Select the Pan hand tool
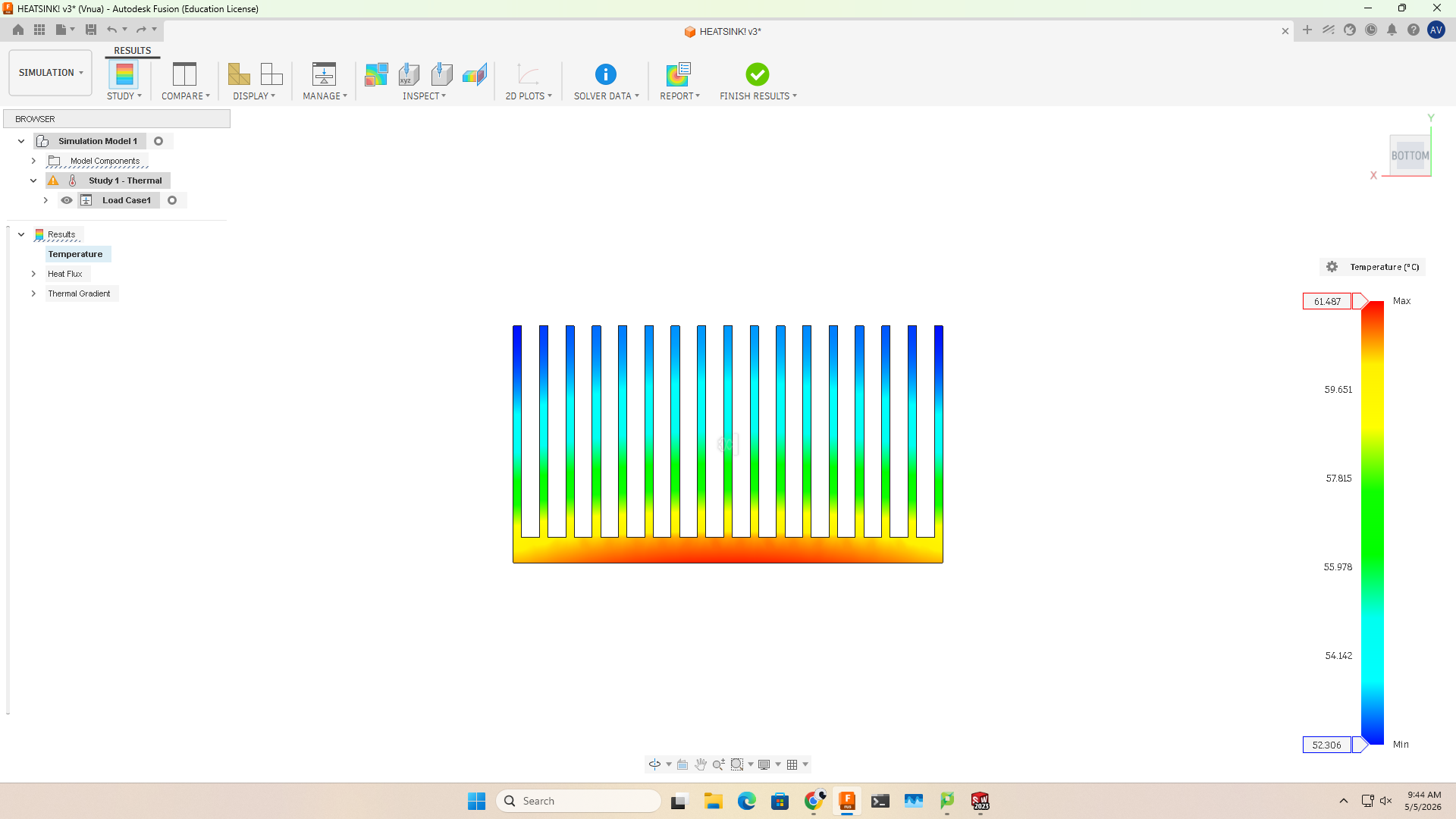 [x=701, y=764]
